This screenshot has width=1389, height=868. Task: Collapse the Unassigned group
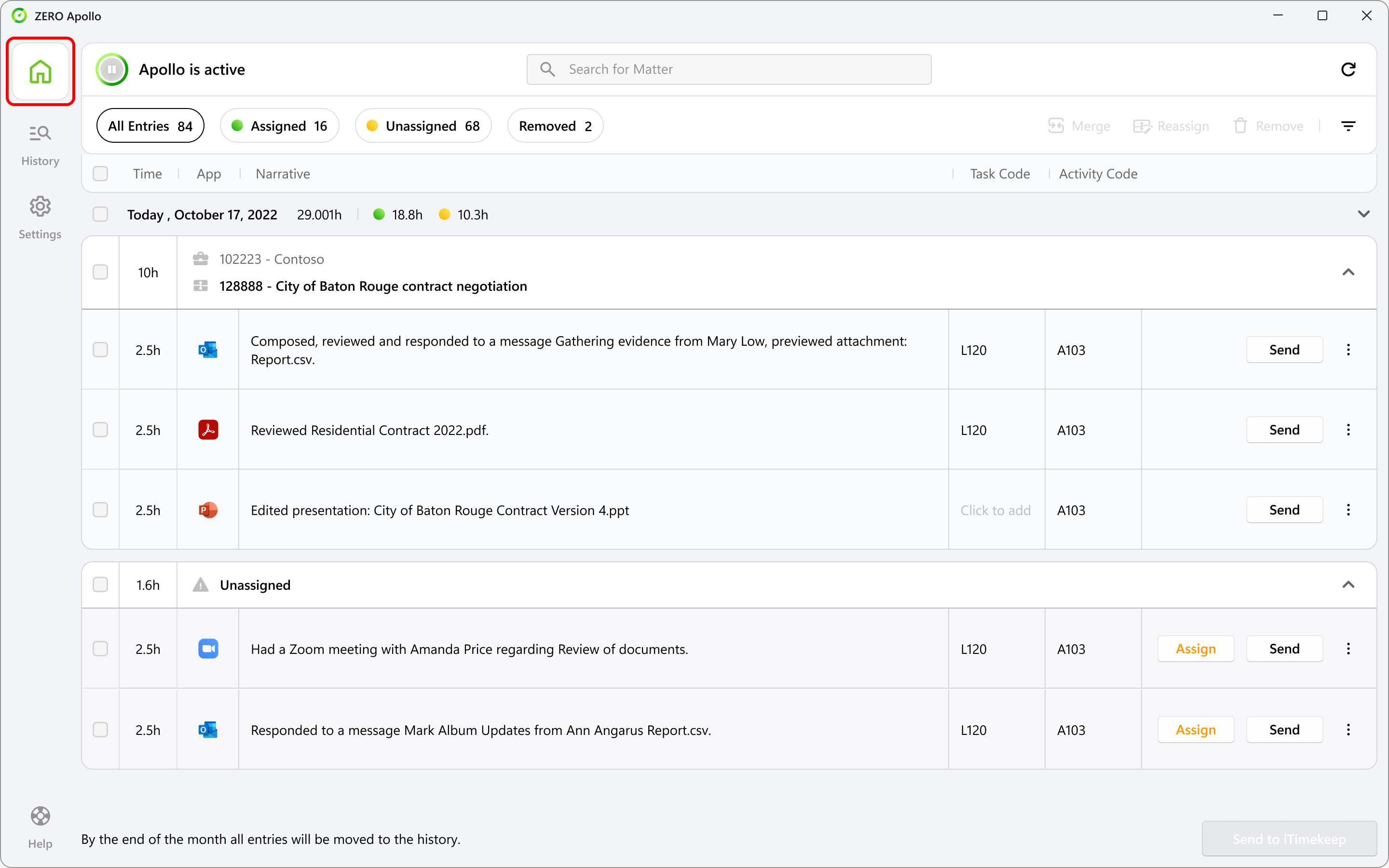[1348, 584]
